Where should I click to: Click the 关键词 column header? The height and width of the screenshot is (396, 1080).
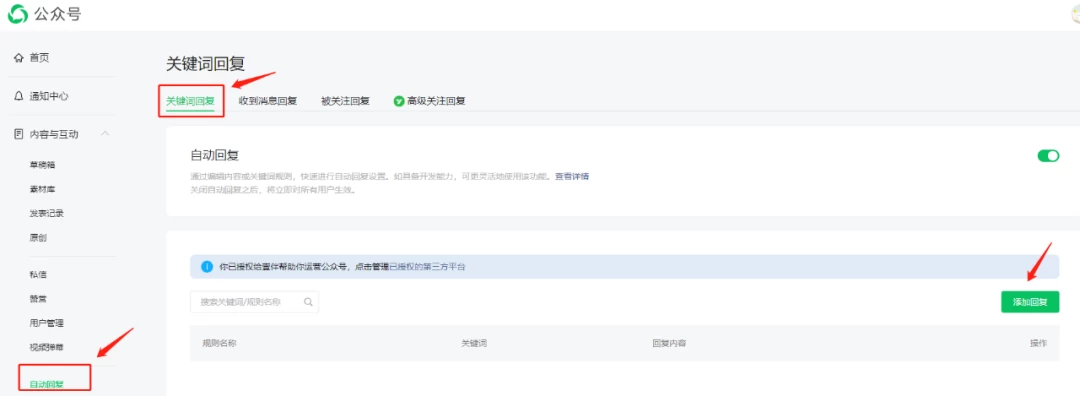[474, 343]
